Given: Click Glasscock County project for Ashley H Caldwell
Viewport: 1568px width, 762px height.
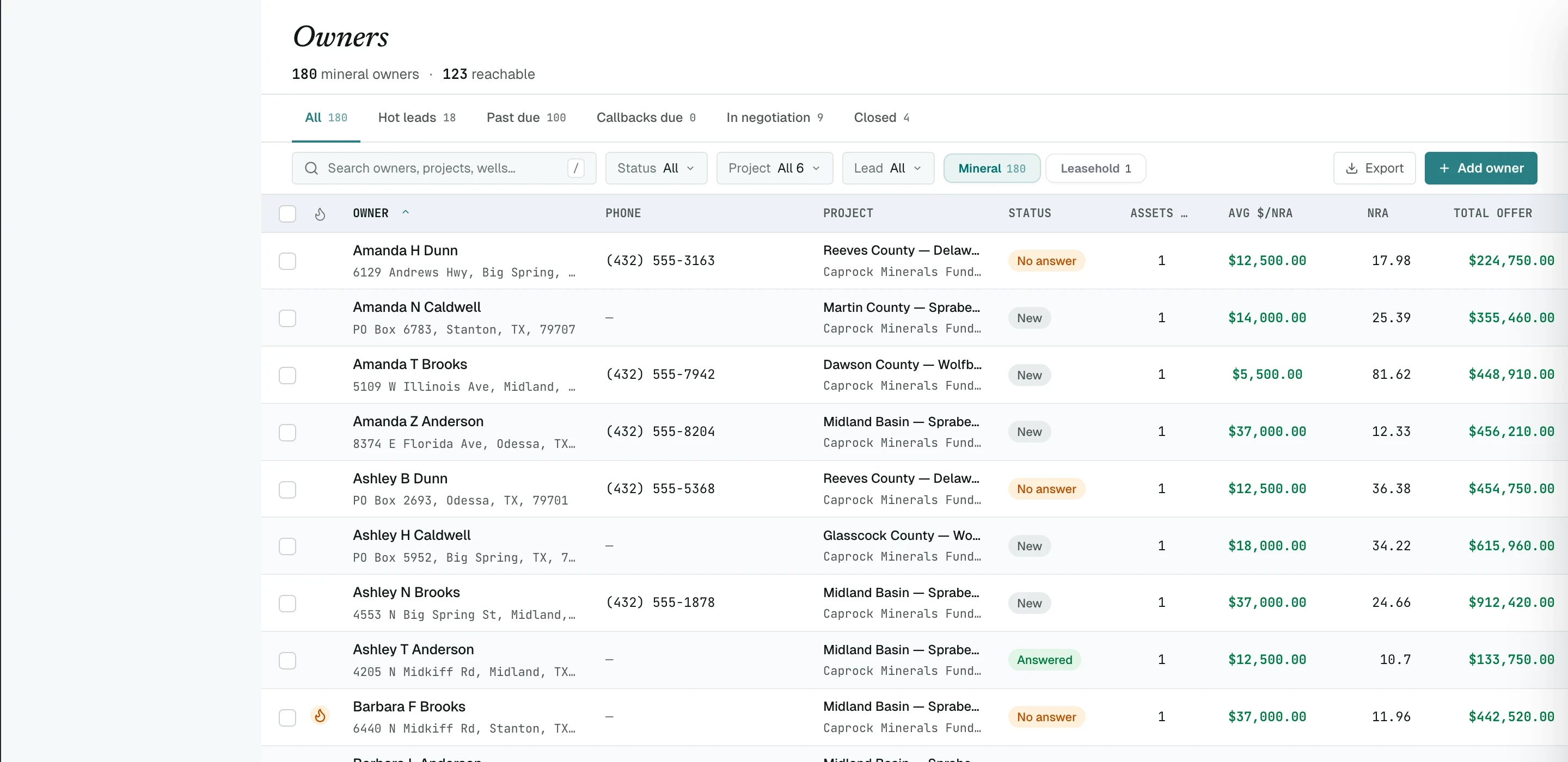Looking at the screenshot, I should pyautogui.click(x=902, y=535).
